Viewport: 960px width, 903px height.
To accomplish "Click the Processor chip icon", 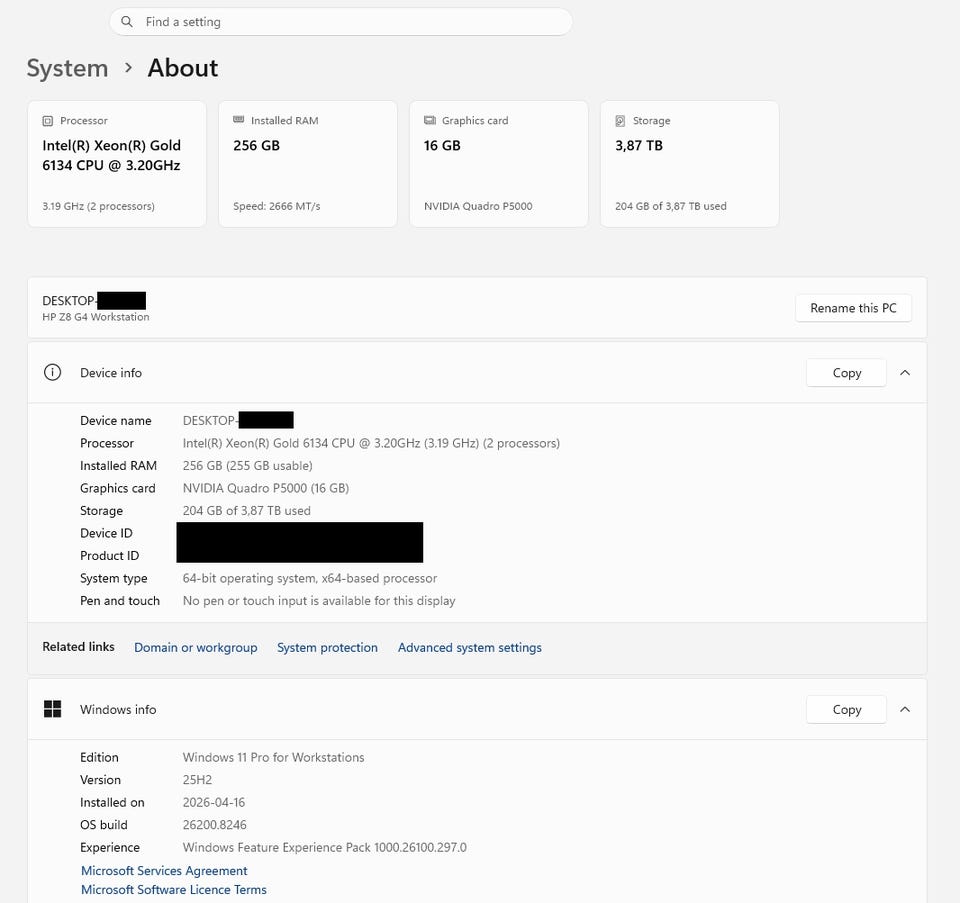I will click(48, 121).
